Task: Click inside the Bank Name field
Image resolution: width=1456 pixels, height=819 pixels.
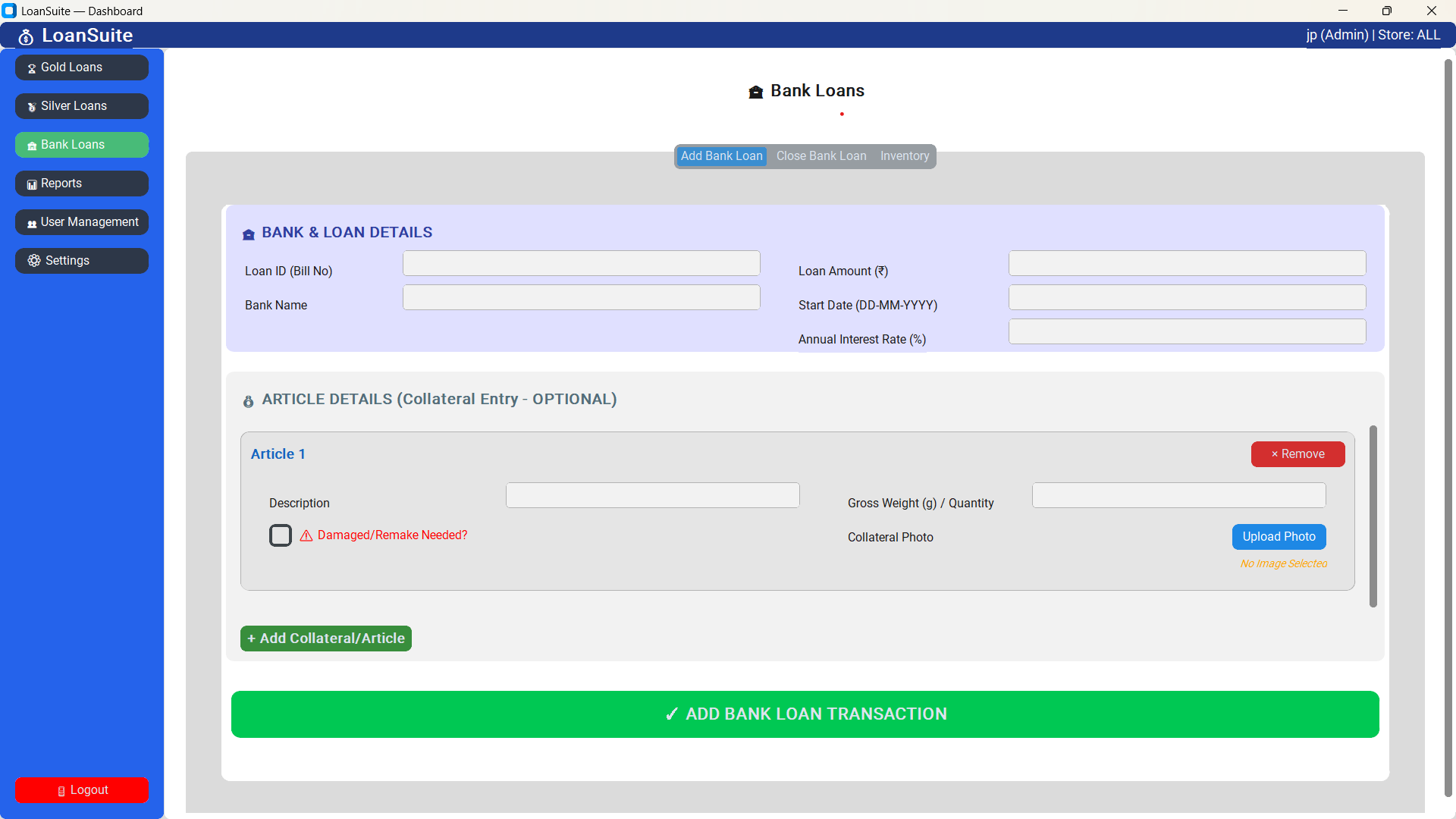Action: [580, 297]
